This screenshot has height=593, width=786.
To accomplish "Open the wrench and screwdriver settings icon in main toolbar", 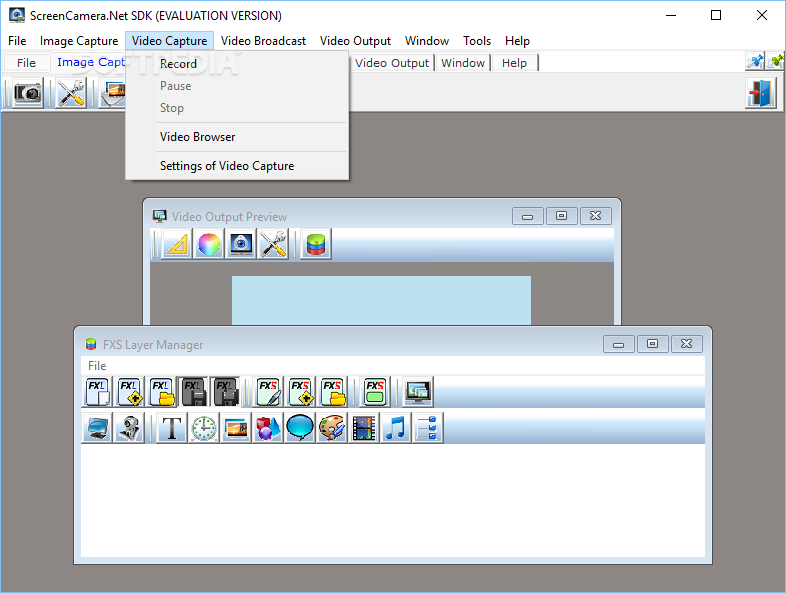I will (71, 93).
